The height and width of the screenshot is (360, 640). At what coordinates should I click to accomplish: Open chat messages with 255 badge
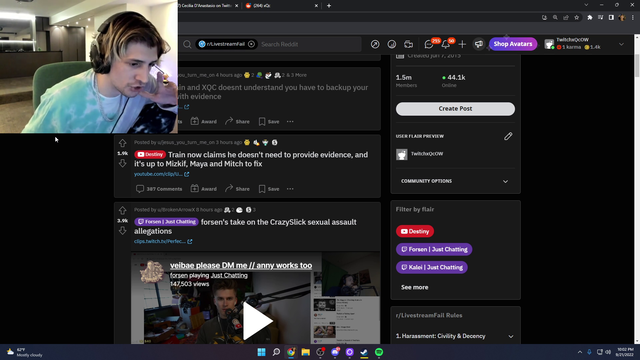pos(429,44)
